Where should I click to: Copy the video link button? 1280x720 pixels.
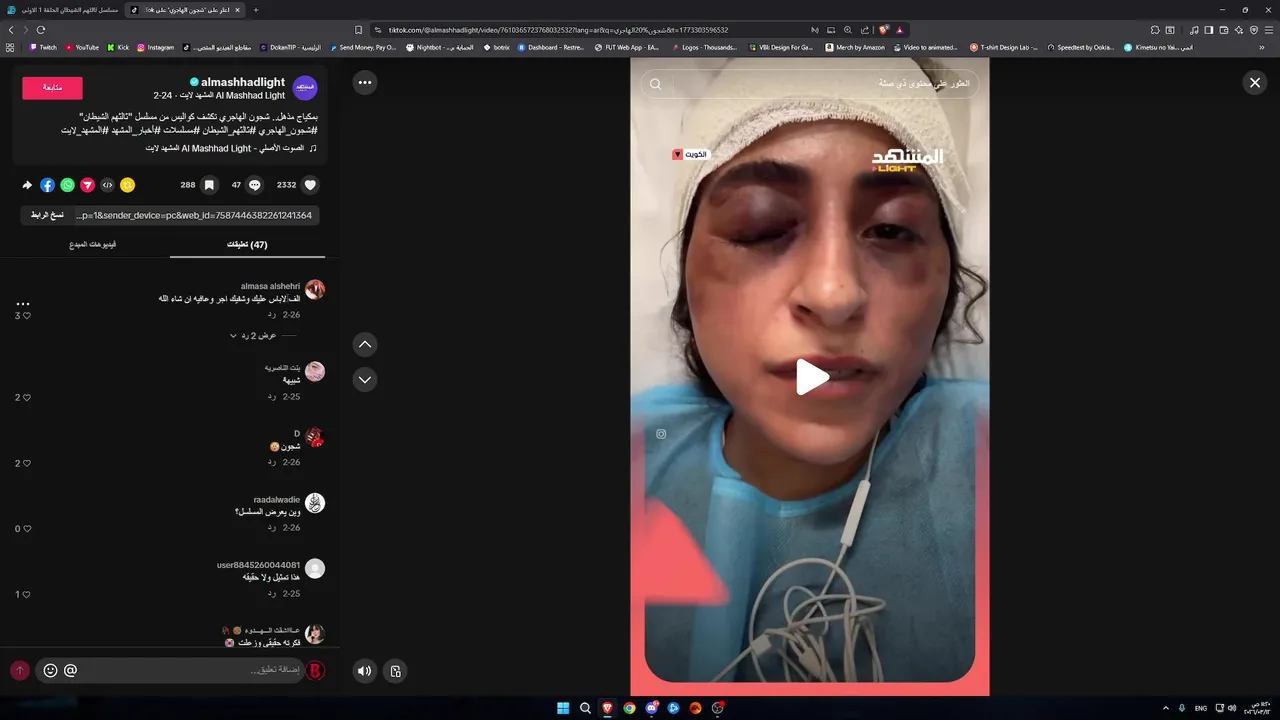tap(47, 215)
